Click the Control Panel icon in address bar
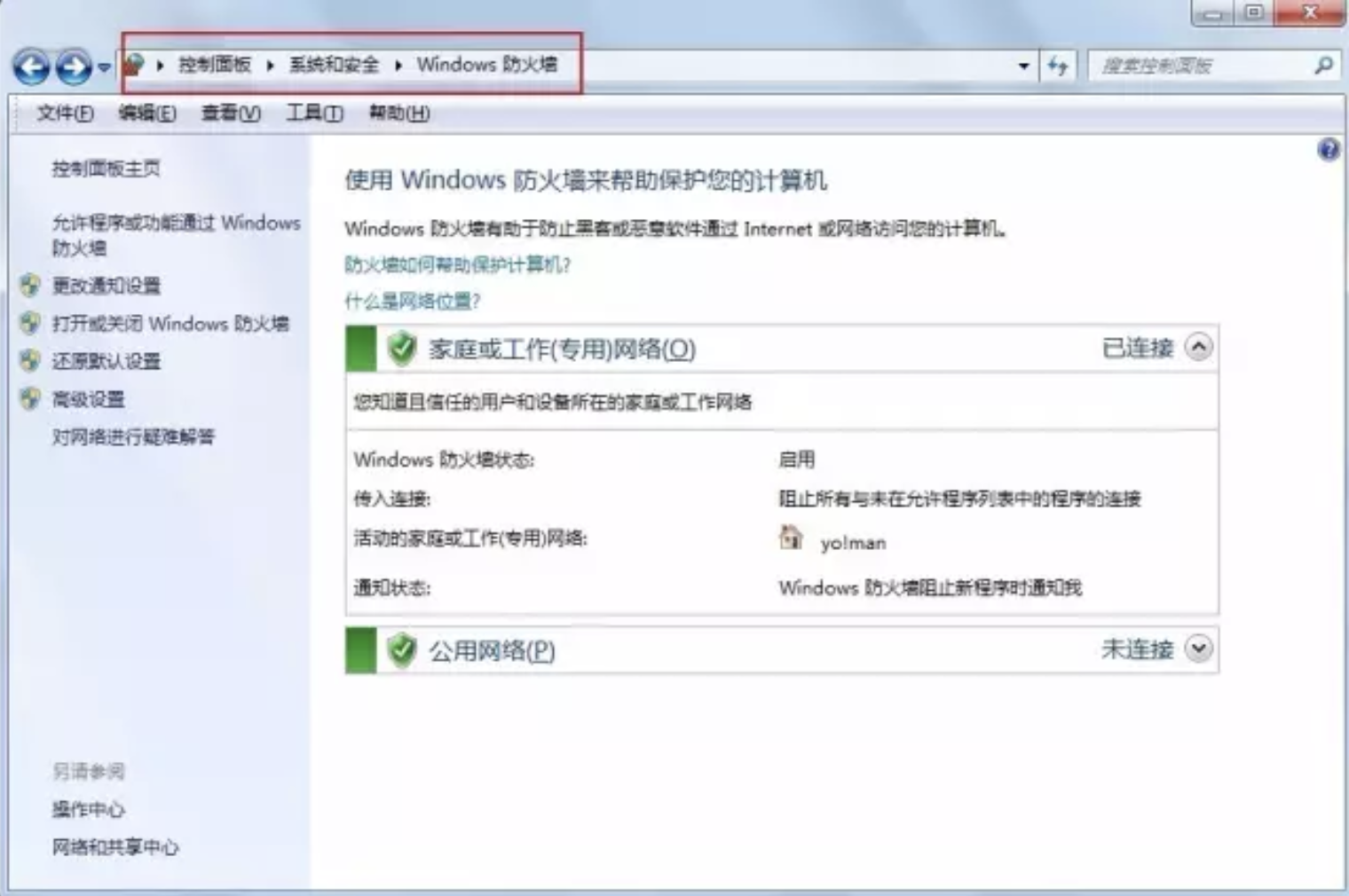Viewport: 1349px width, 896px height. pyautogui.click(x=134, y=64)
